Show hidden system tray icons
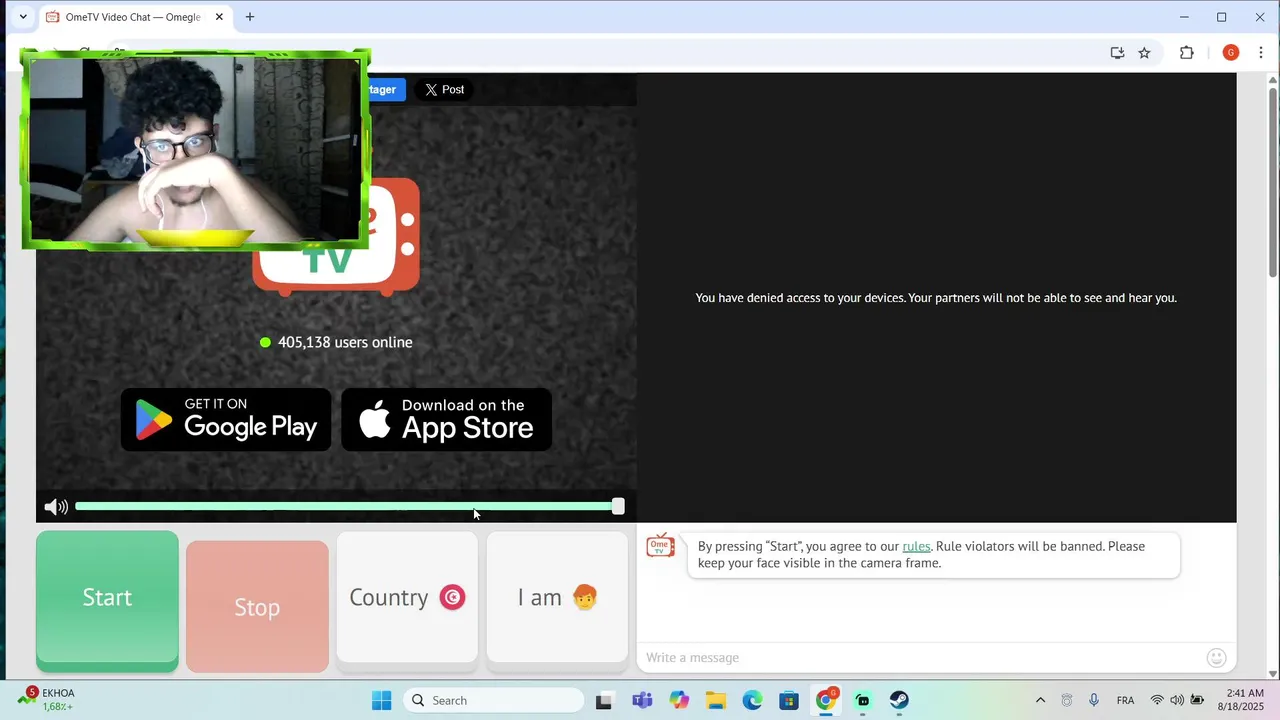This screenshot has height=720, width=1280. [1040, 700]
